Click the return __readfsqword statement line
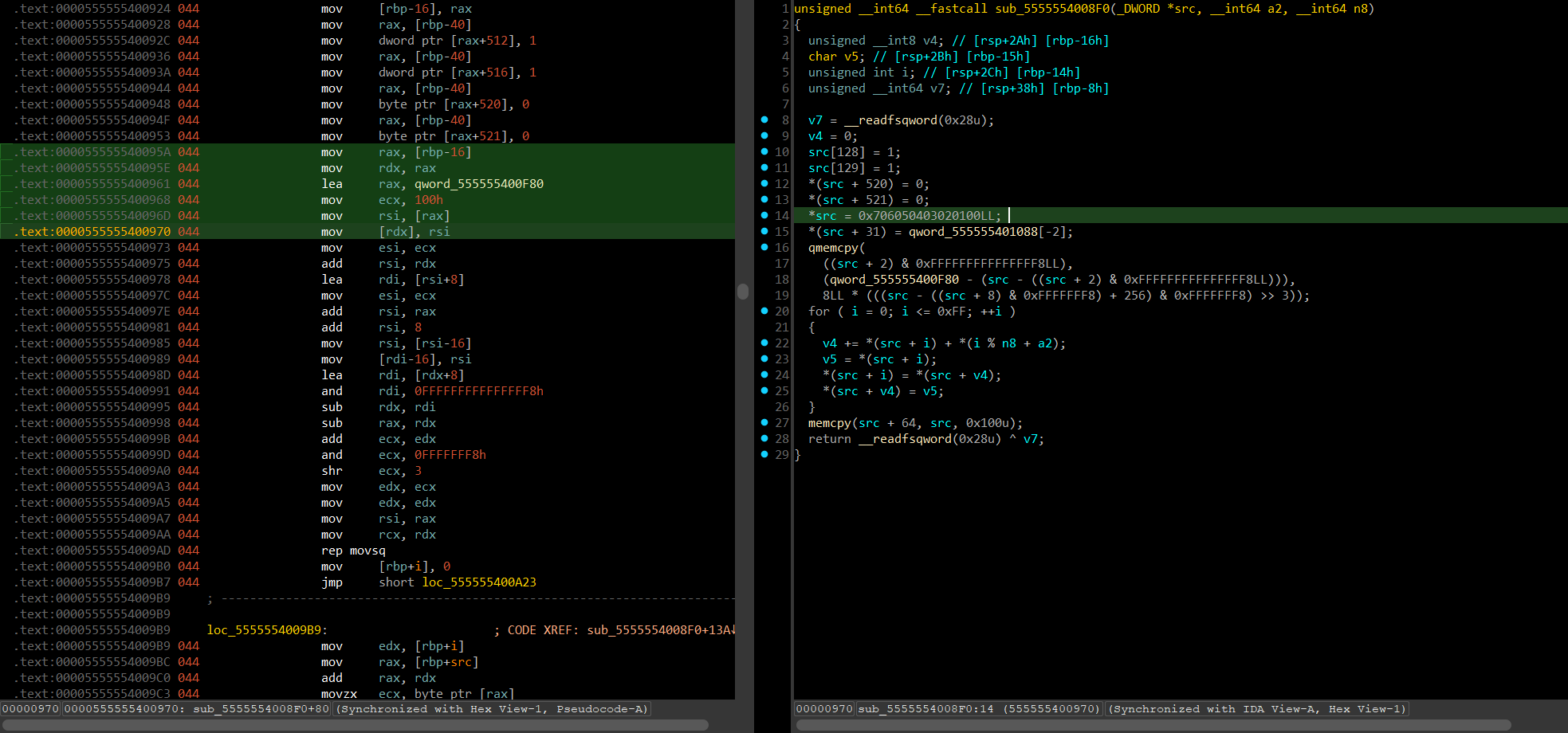 coord(926,439)
